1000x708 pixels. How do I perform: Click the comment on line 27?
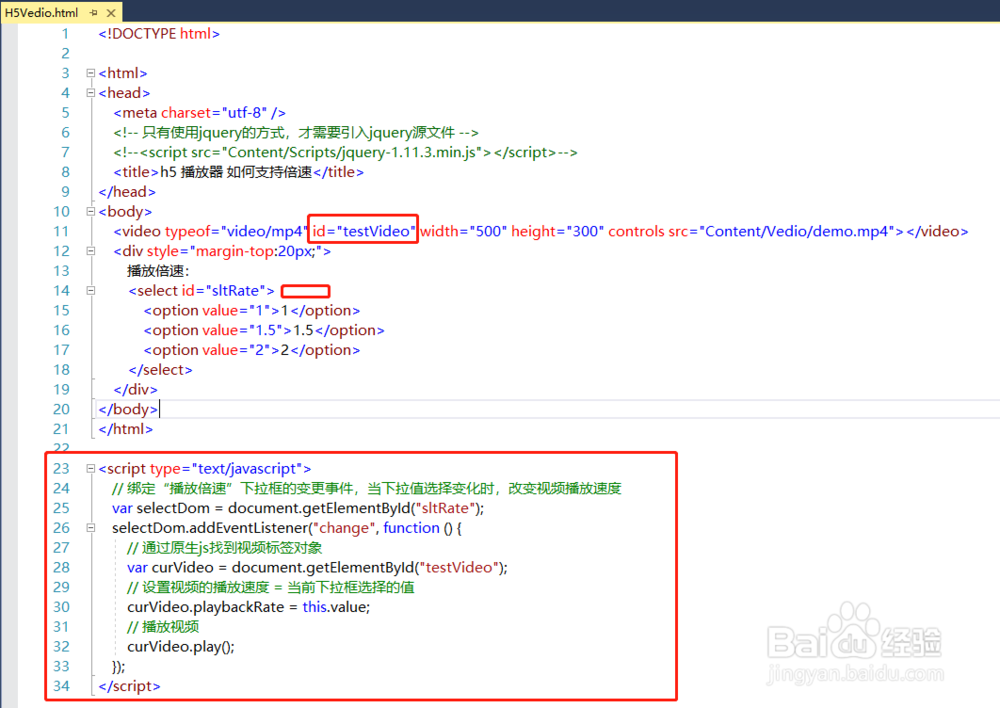[224, 548]
